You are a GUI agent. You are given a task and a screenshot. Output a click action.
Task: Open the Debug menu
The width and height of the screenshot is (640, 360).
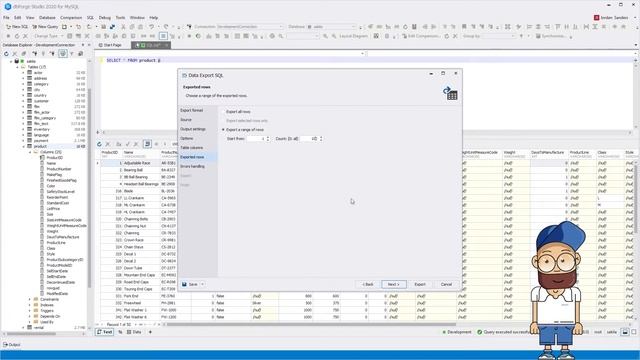coord(104,18)
